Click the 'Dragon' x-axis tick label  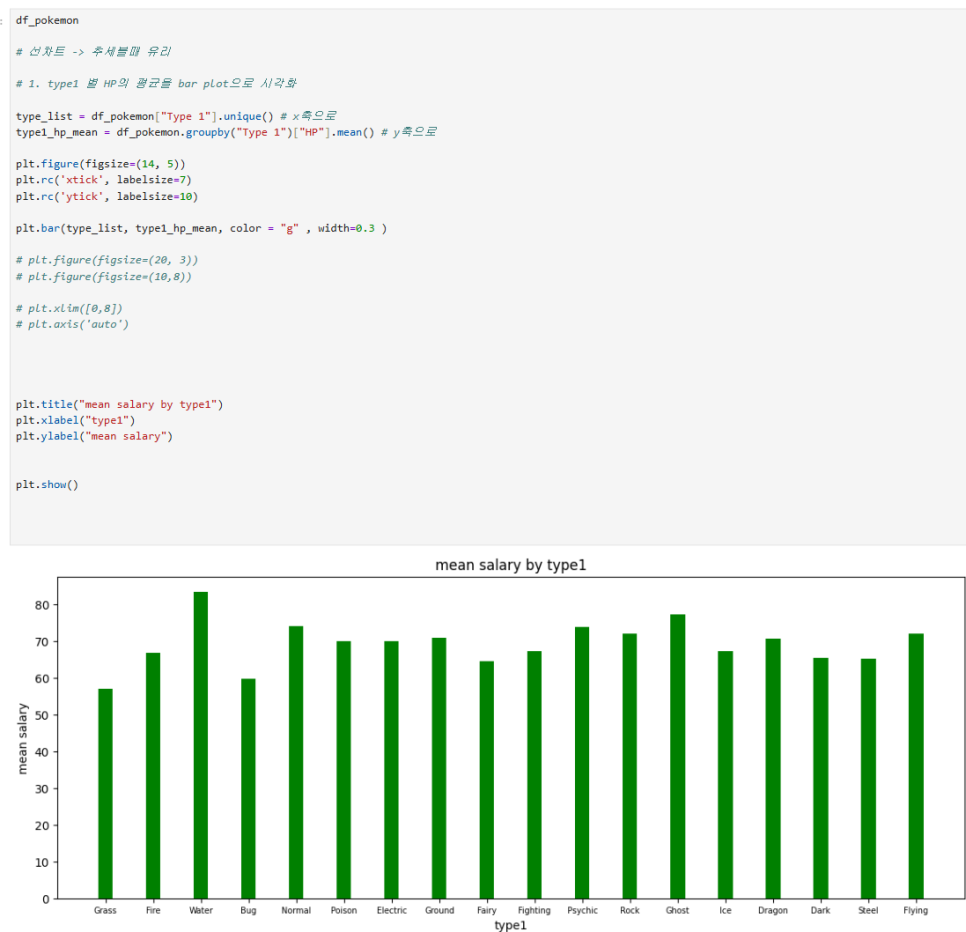click(x=773, y=910)
